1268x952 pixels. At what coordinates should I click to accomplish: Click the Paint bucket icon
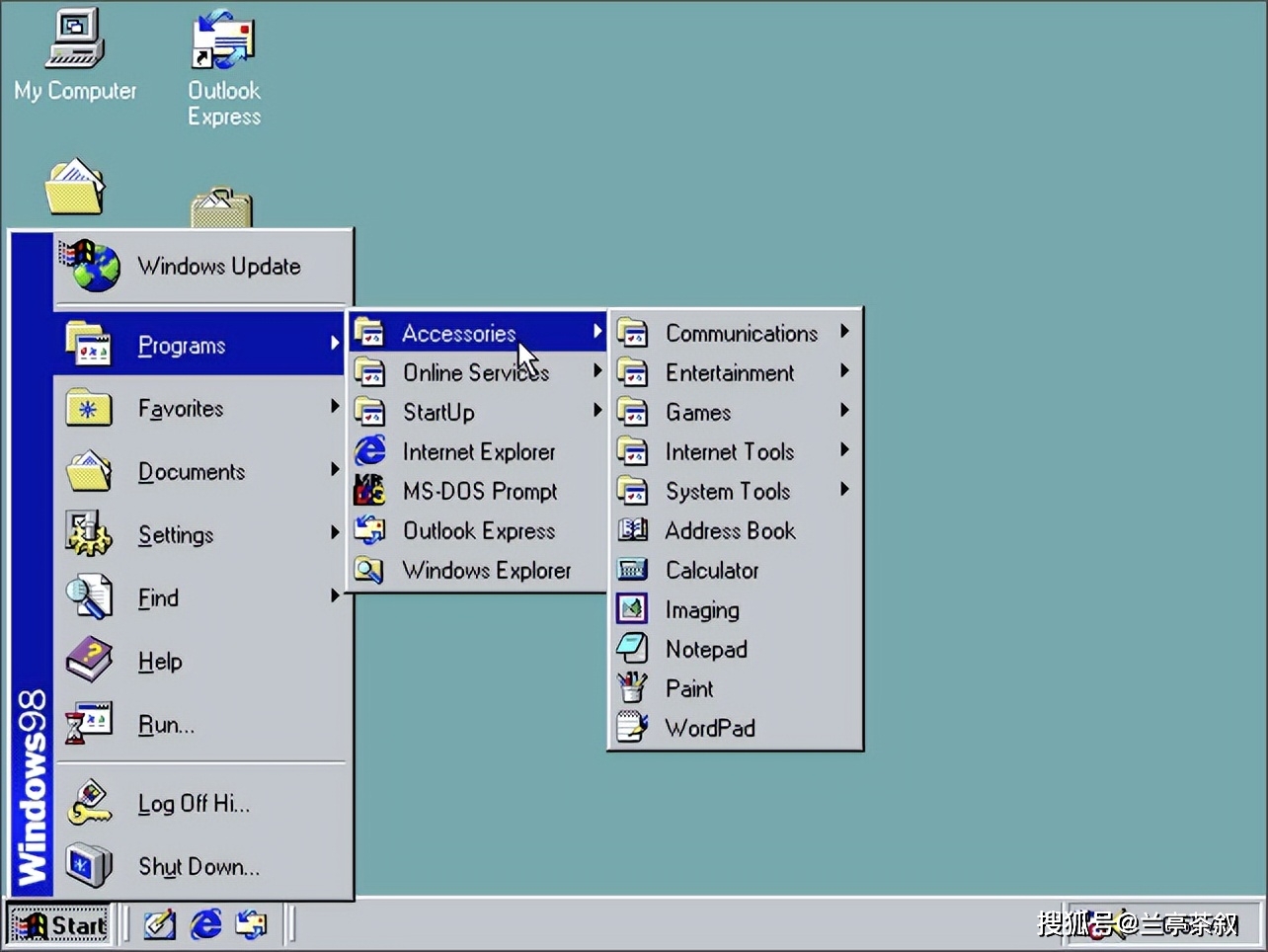click(633, 688)
